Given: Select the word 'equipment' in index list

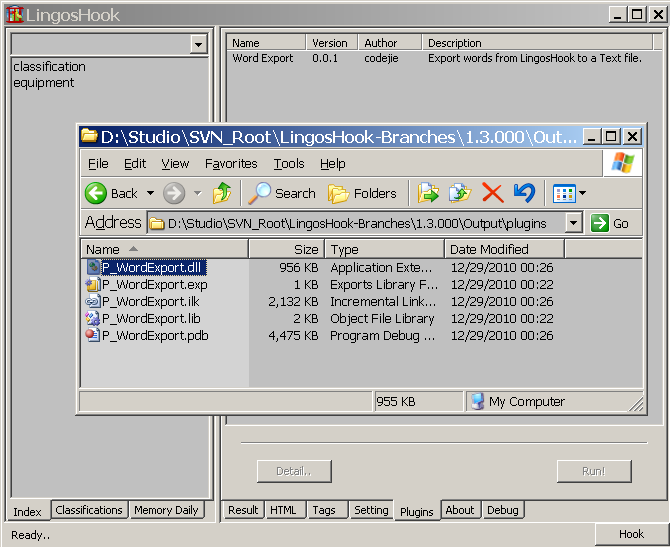Looking at the screenshot, I should [x=43, y=82].
